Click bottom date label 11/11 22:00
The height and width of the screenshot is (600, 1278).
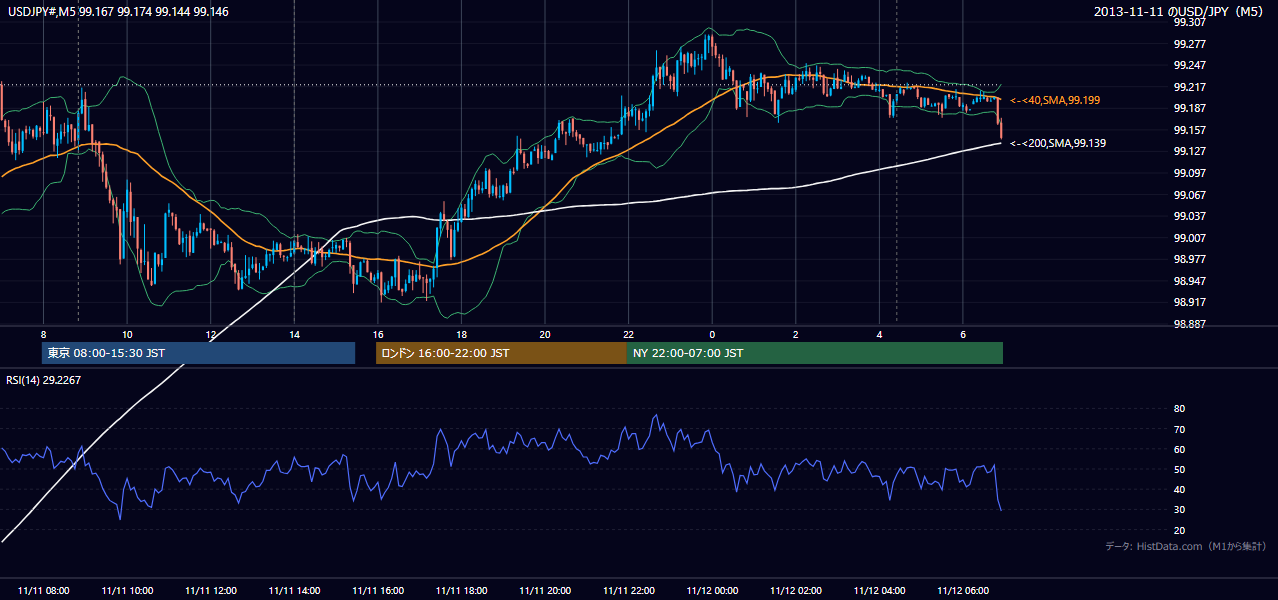pyautogui.click(x=628, y=591)
